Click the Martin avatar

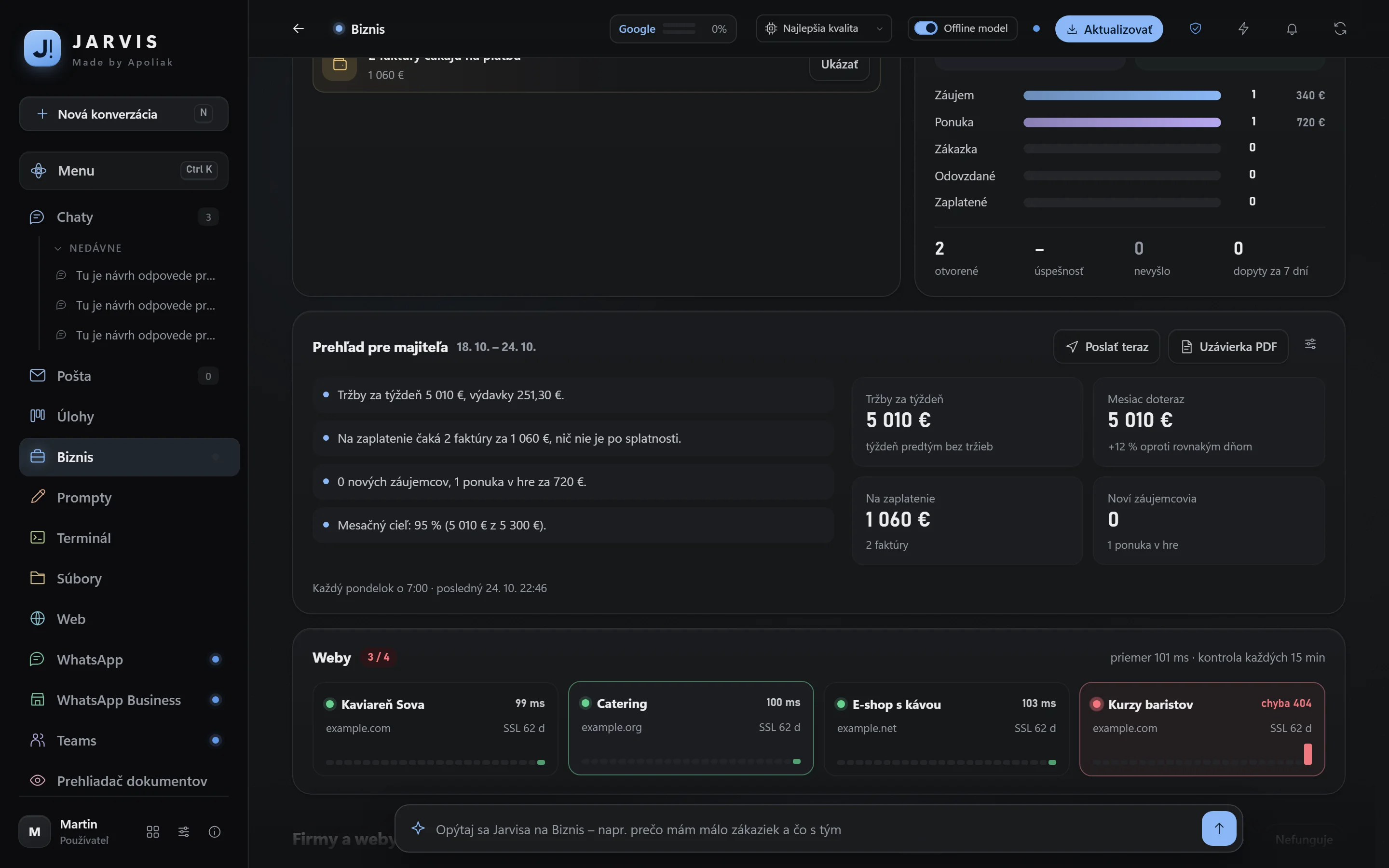(x=35, y=831)
